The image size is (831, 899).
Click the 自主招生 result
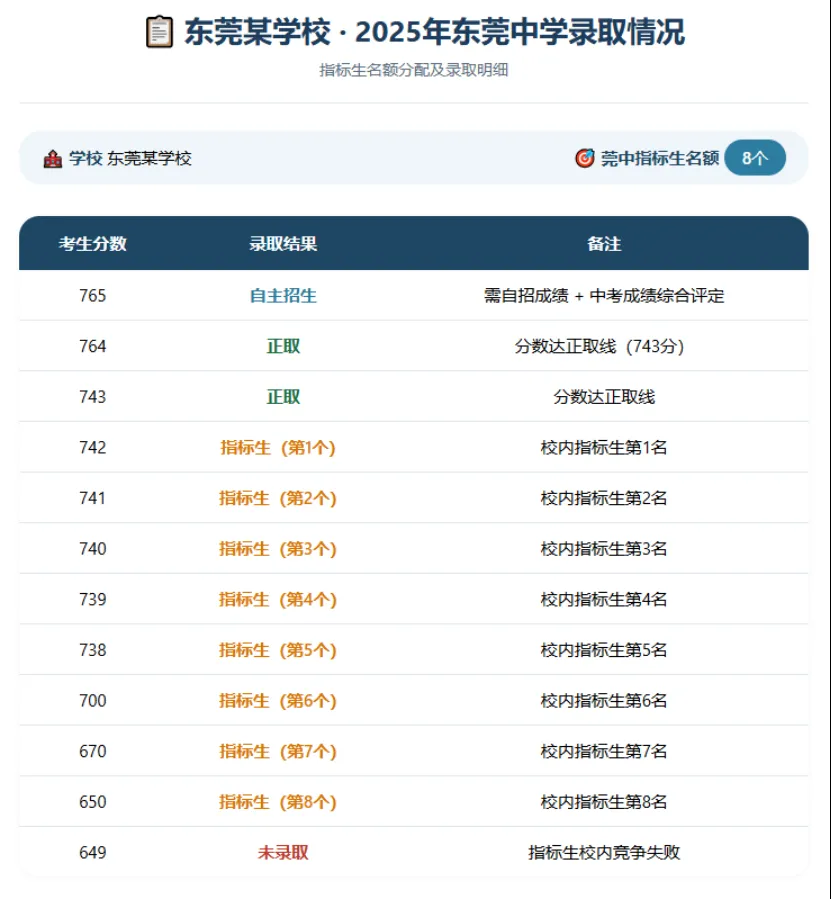283,295
